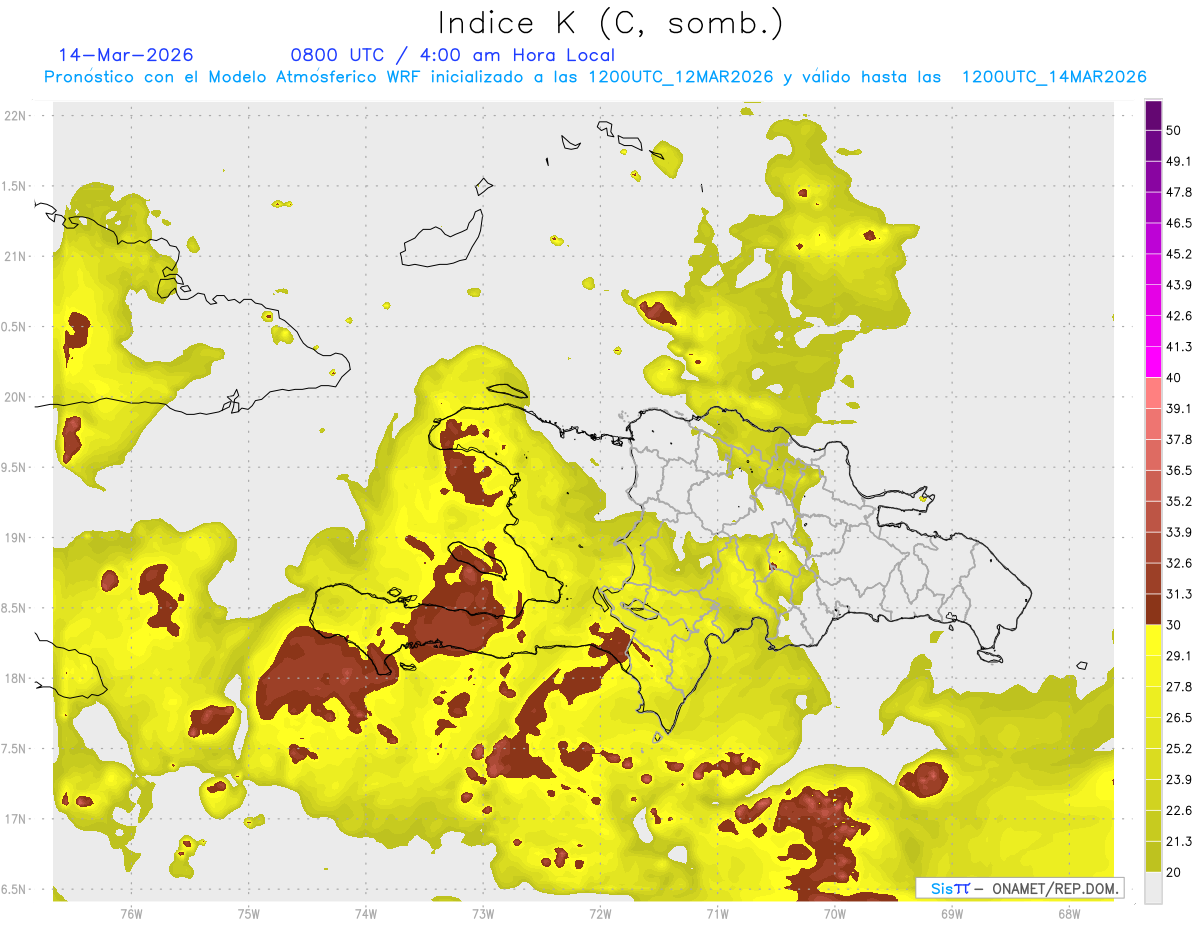Click the '68W' longitude label
The image size is (1200, 927).
(1068, 913)
